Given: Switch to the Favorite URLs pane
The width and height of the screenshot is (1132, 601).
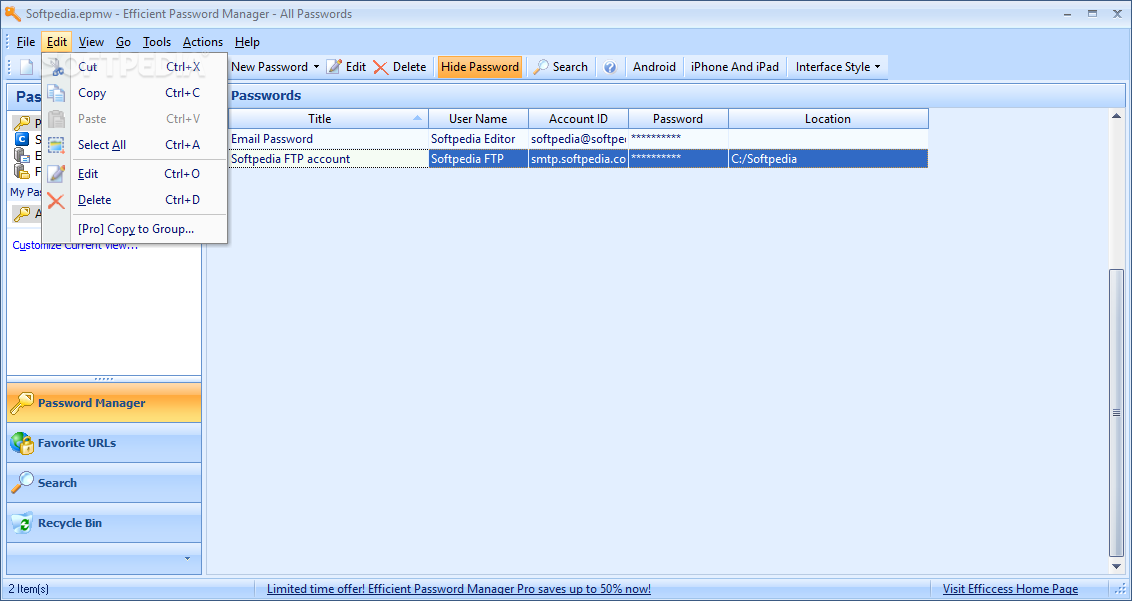Looking at the screenshot, I should coord(104,443).
